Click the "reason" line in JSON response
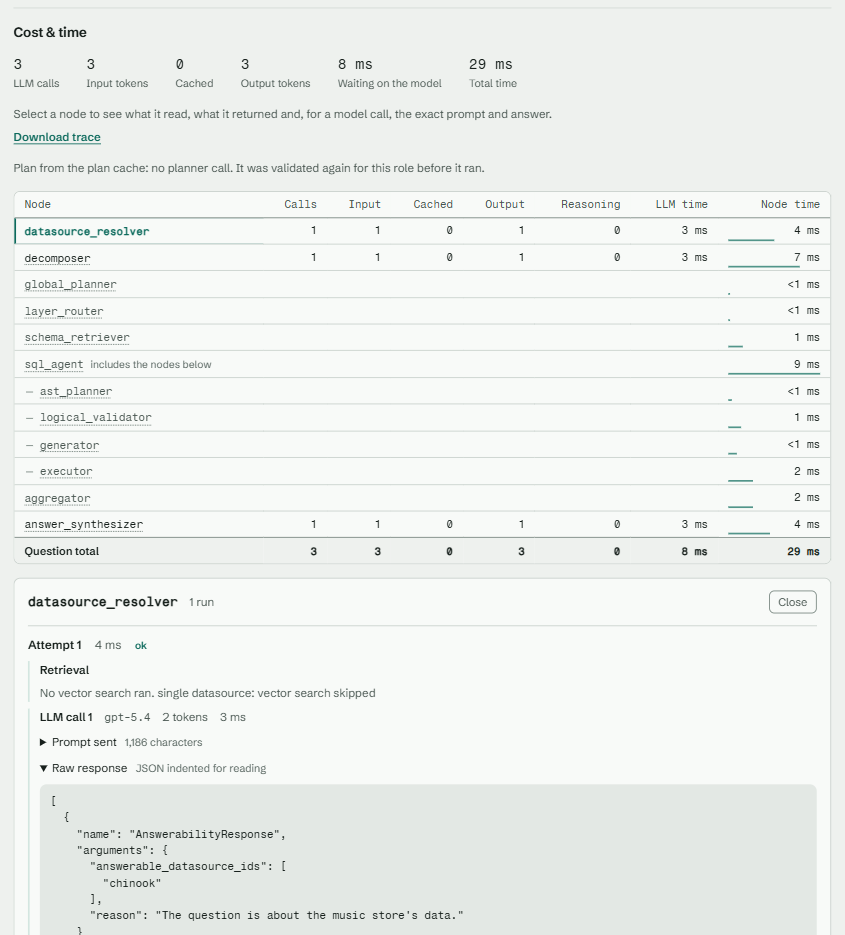Viewport: 845px width, 935px height. (x=277, y=915)
